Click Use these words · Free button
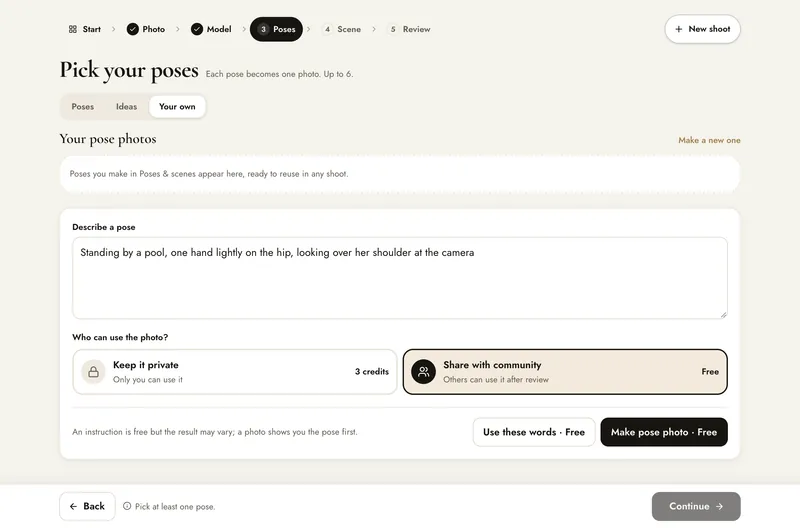This screenshot has width=800, height=528. [x=534, y=432]
